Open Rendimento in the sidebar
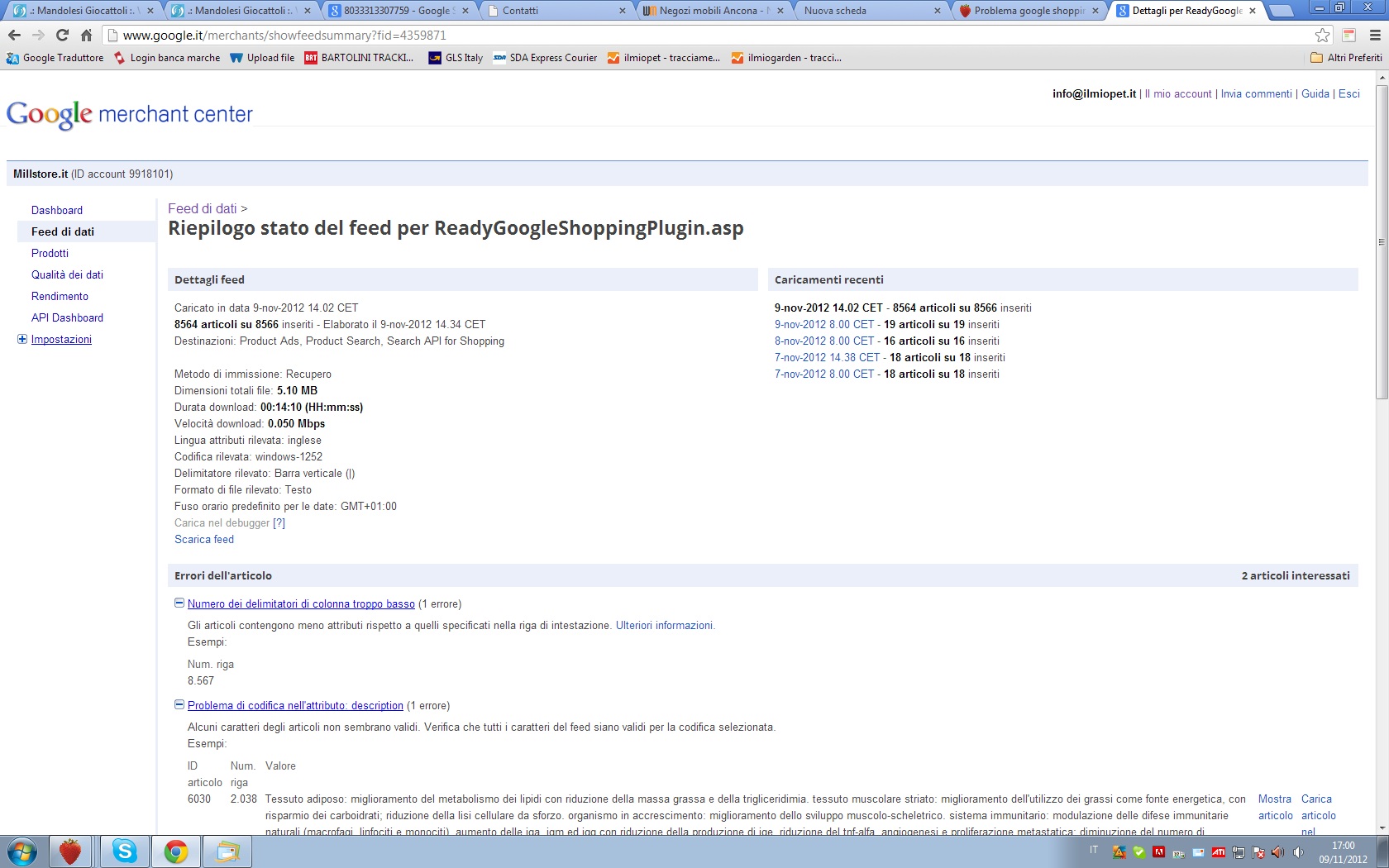The height and width of the screenshot is (868, 1389). tap(60, 296)
